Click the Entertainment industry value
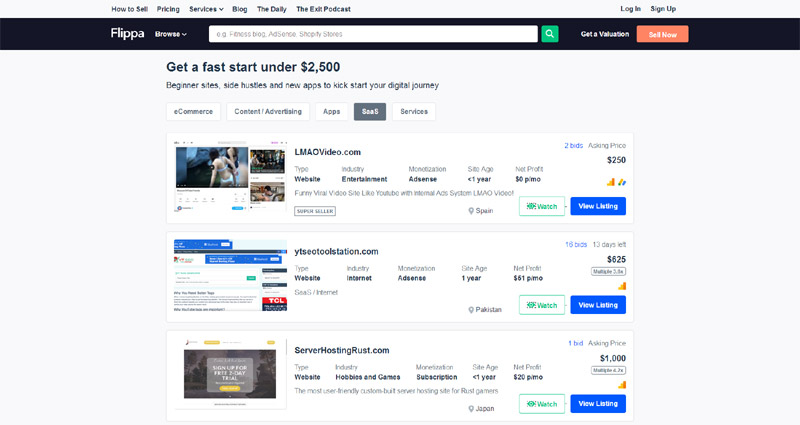The height and width of the screenshot is (425, 800). (x=364, y=179)
